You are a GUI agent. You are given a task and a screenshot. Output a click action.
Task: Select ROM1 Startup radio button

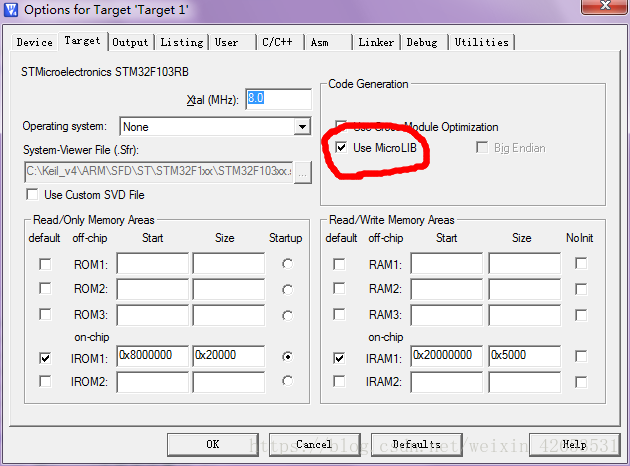287,264
